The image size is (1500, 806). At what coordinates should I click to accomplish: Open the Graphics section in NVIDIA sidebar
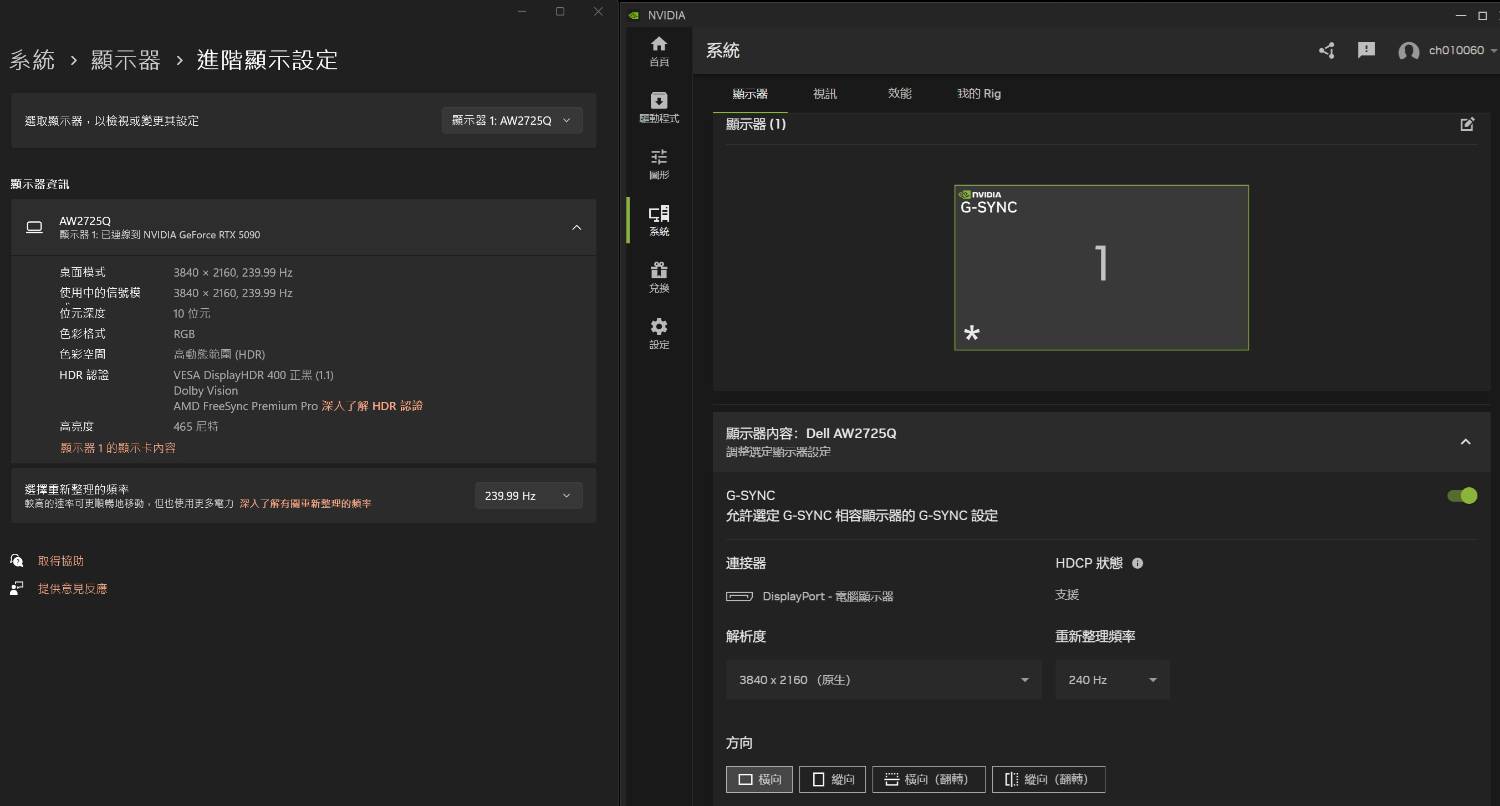[659, 164]
